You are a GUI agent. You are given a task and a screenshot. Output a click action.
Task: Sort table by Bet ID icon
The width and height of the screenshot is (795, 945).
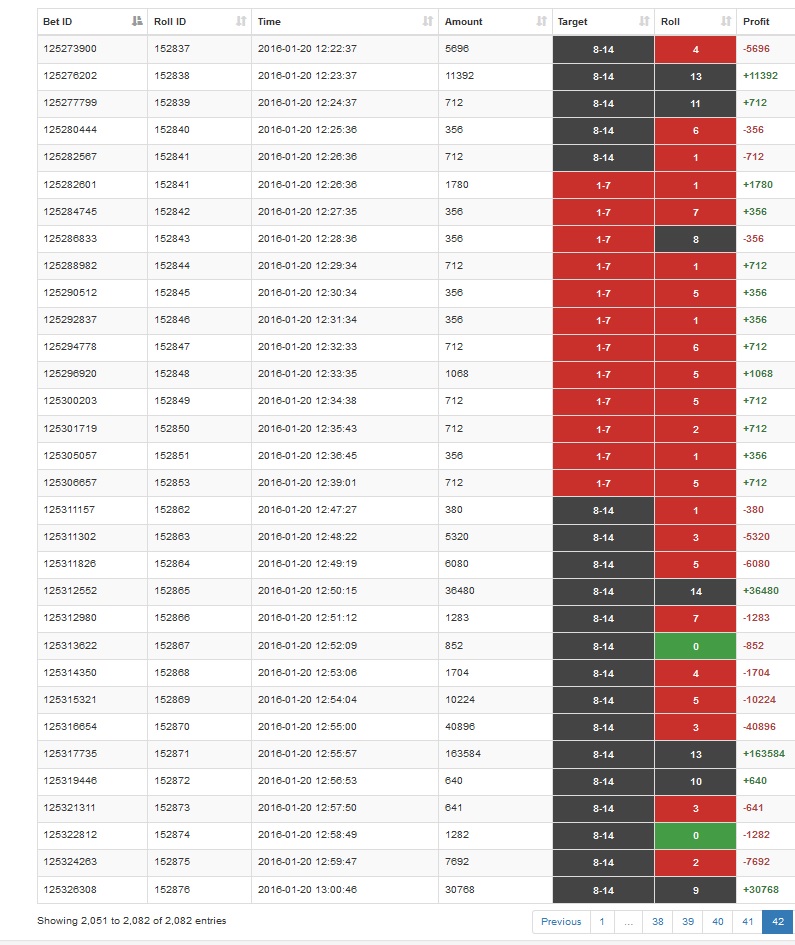137,21
